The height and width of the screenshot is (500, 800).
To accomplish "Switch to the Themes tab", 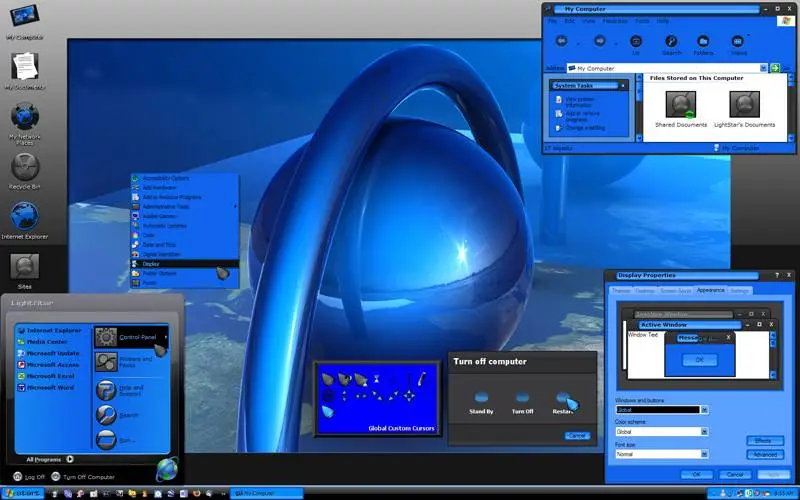I will [621, 290].
